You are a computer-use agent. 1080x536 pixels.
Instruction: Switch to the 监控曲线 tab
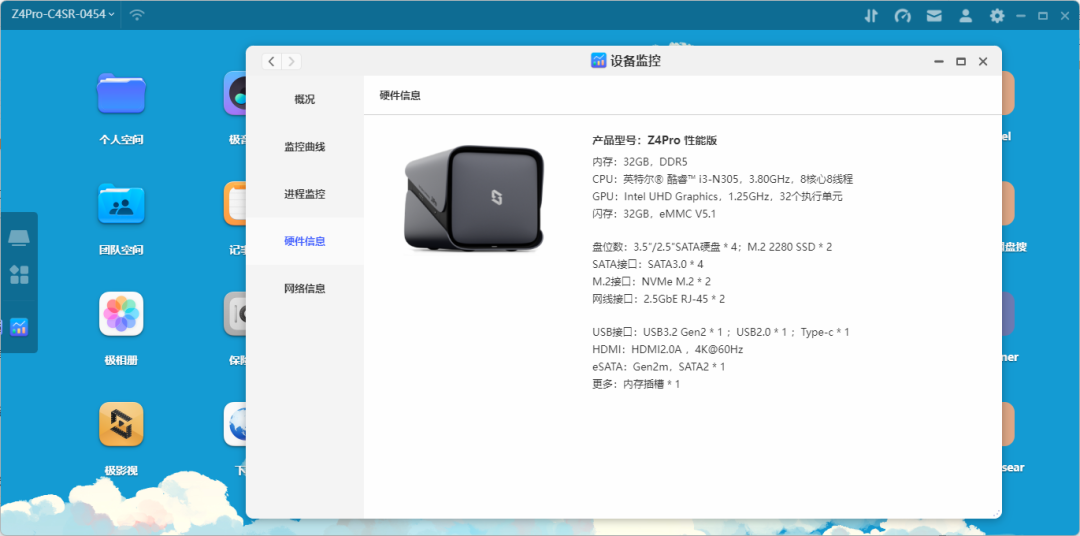[304, 147]
